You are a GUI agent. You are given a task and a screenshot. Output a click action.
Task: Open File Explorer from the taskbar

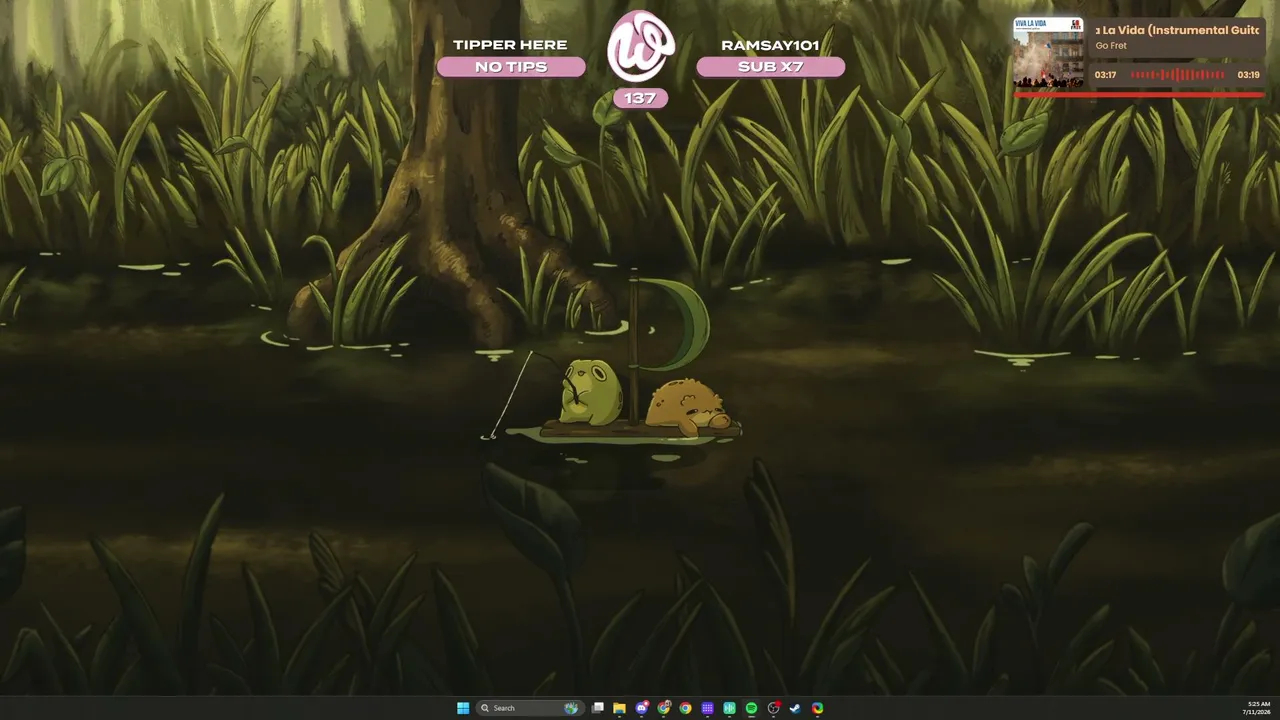click(x=620, y=708)
